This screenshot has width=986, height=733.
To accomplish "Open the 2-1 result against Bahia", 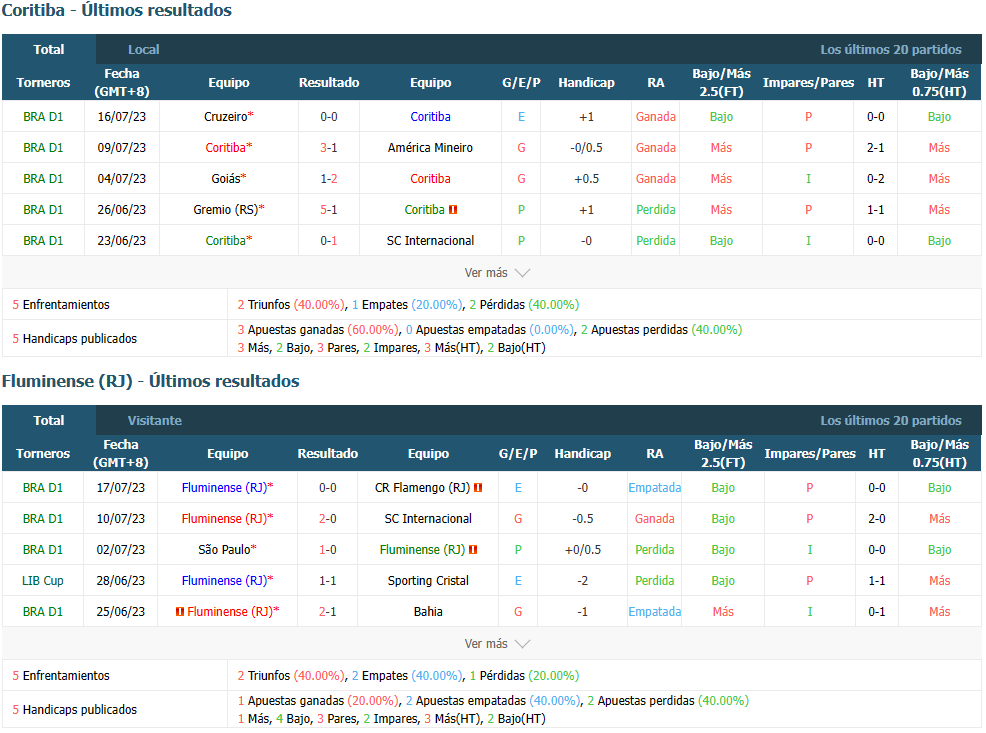I will tap(328, 612).
